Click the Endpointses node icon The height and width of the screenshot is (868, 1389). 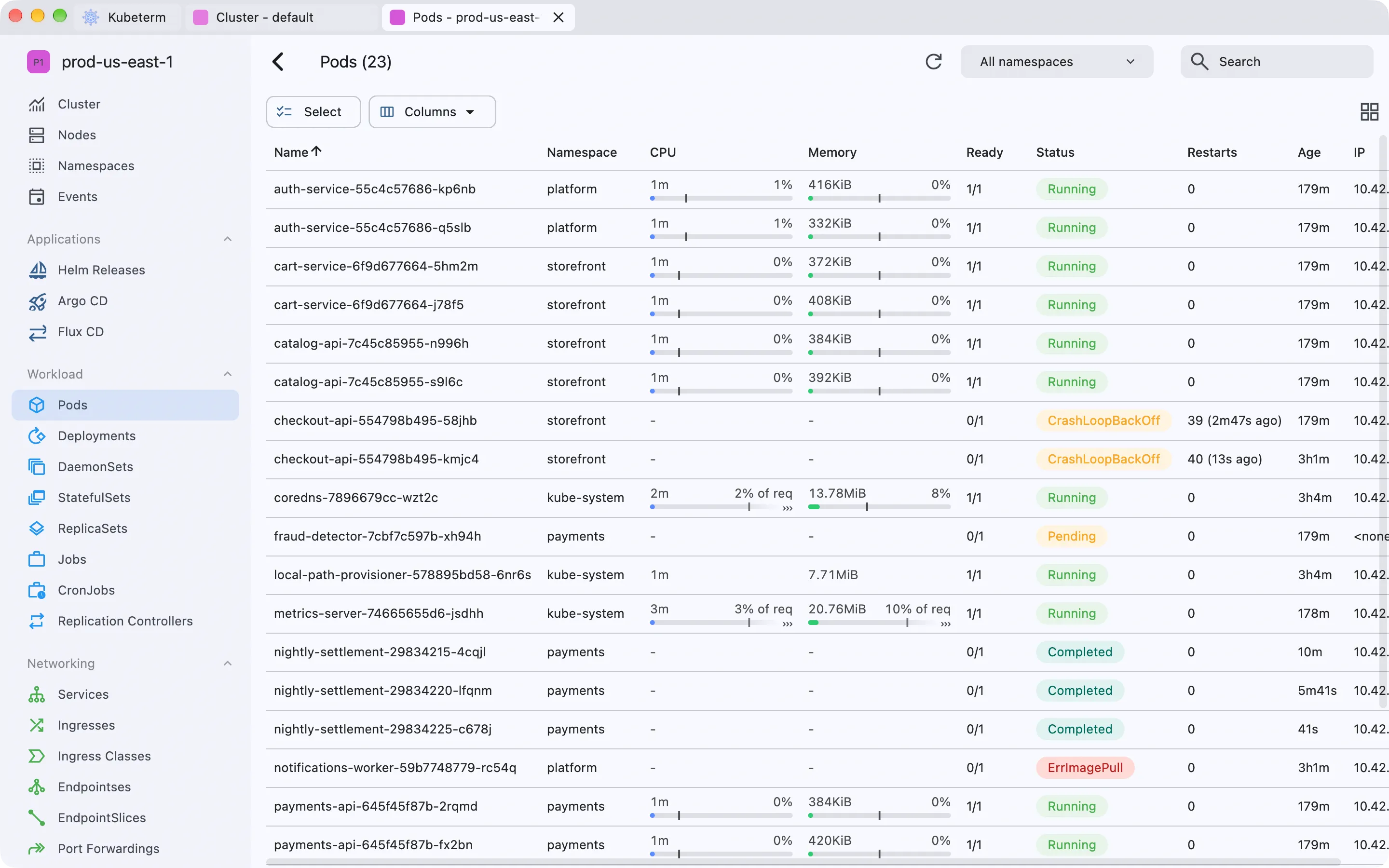pos(37,787)
